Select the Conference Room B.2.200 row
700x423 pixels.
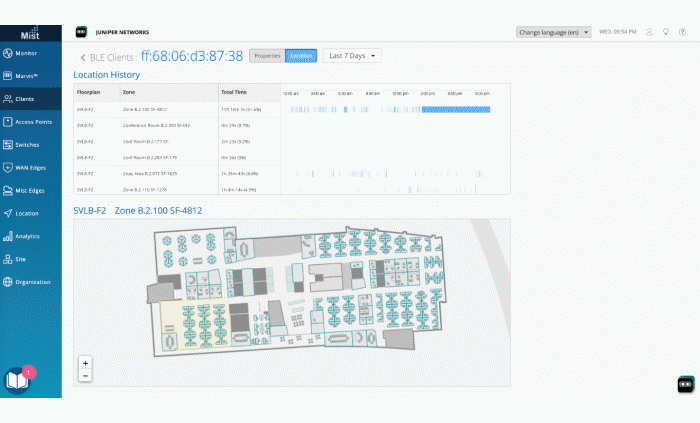[292, 125]
